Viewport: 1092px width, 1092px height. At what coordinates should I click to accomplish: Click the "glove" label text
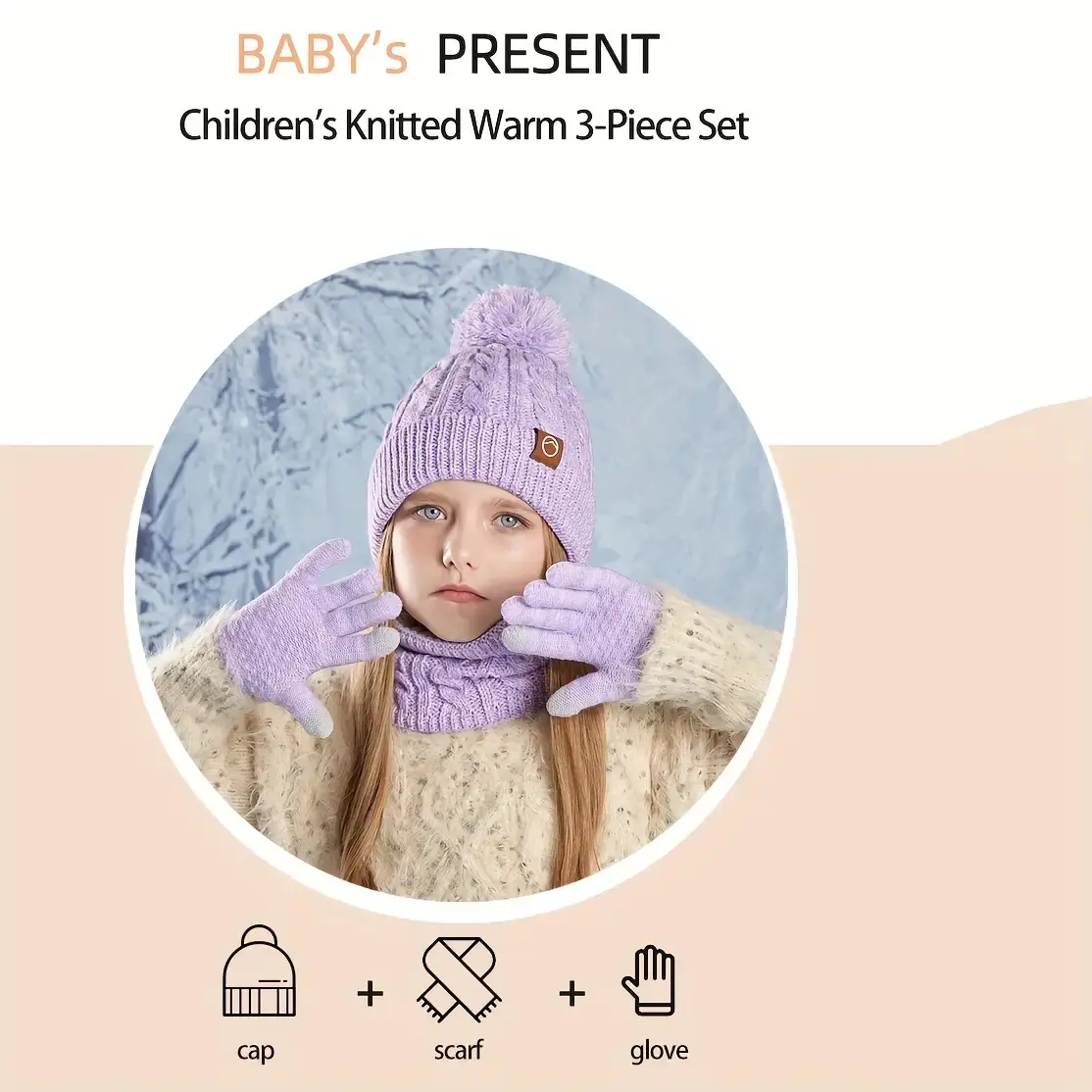pos(660,1050)
